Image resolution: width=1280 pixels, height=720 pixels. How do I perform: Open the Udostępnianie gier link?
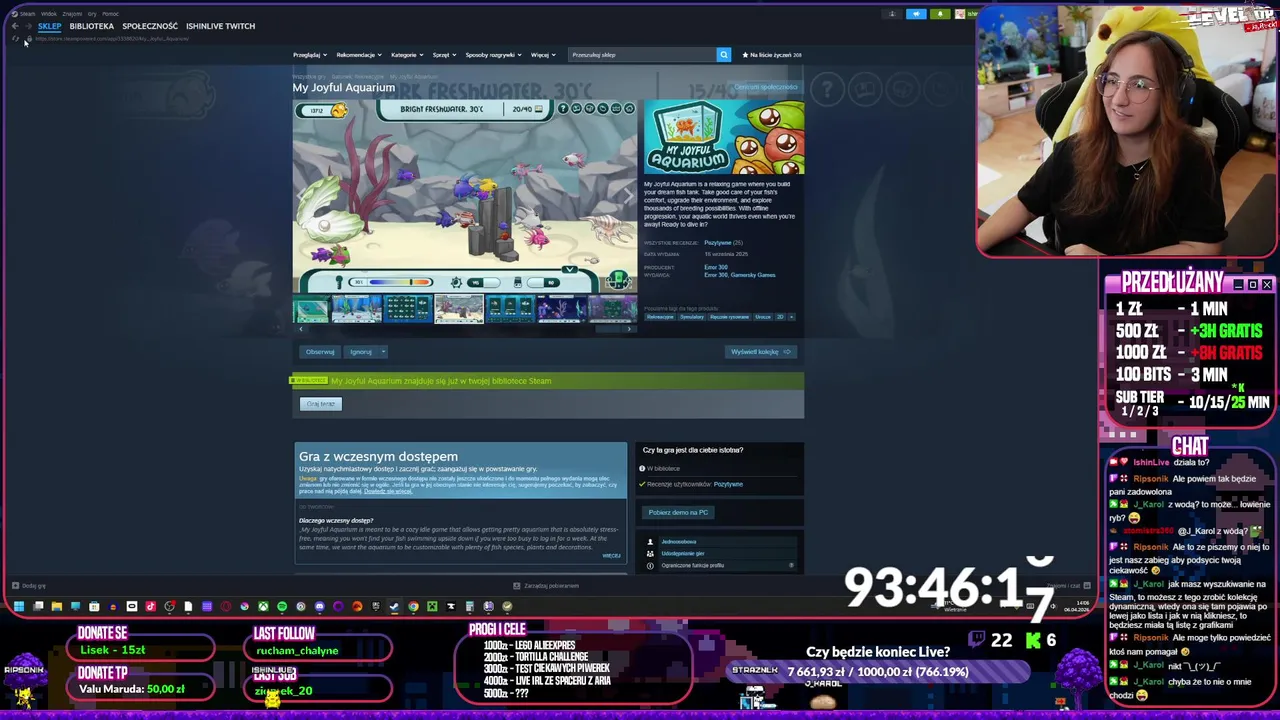pos(683,553)
